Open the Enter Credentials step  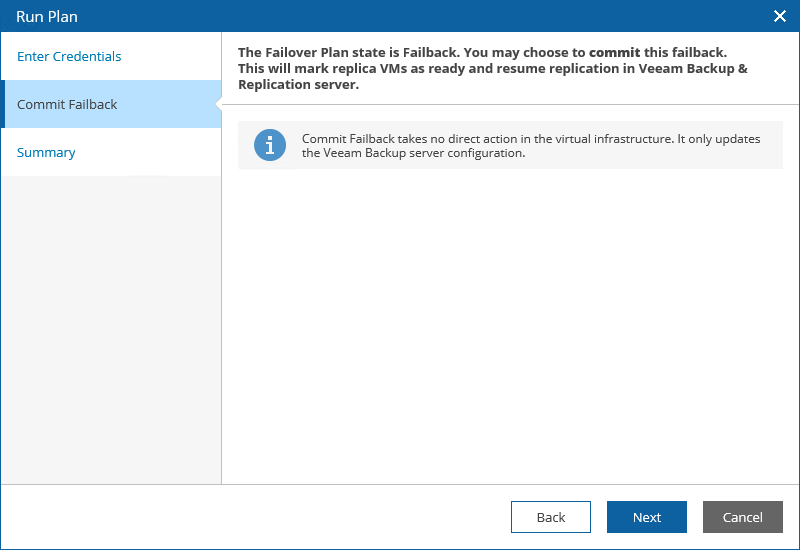tap(69, 56)
